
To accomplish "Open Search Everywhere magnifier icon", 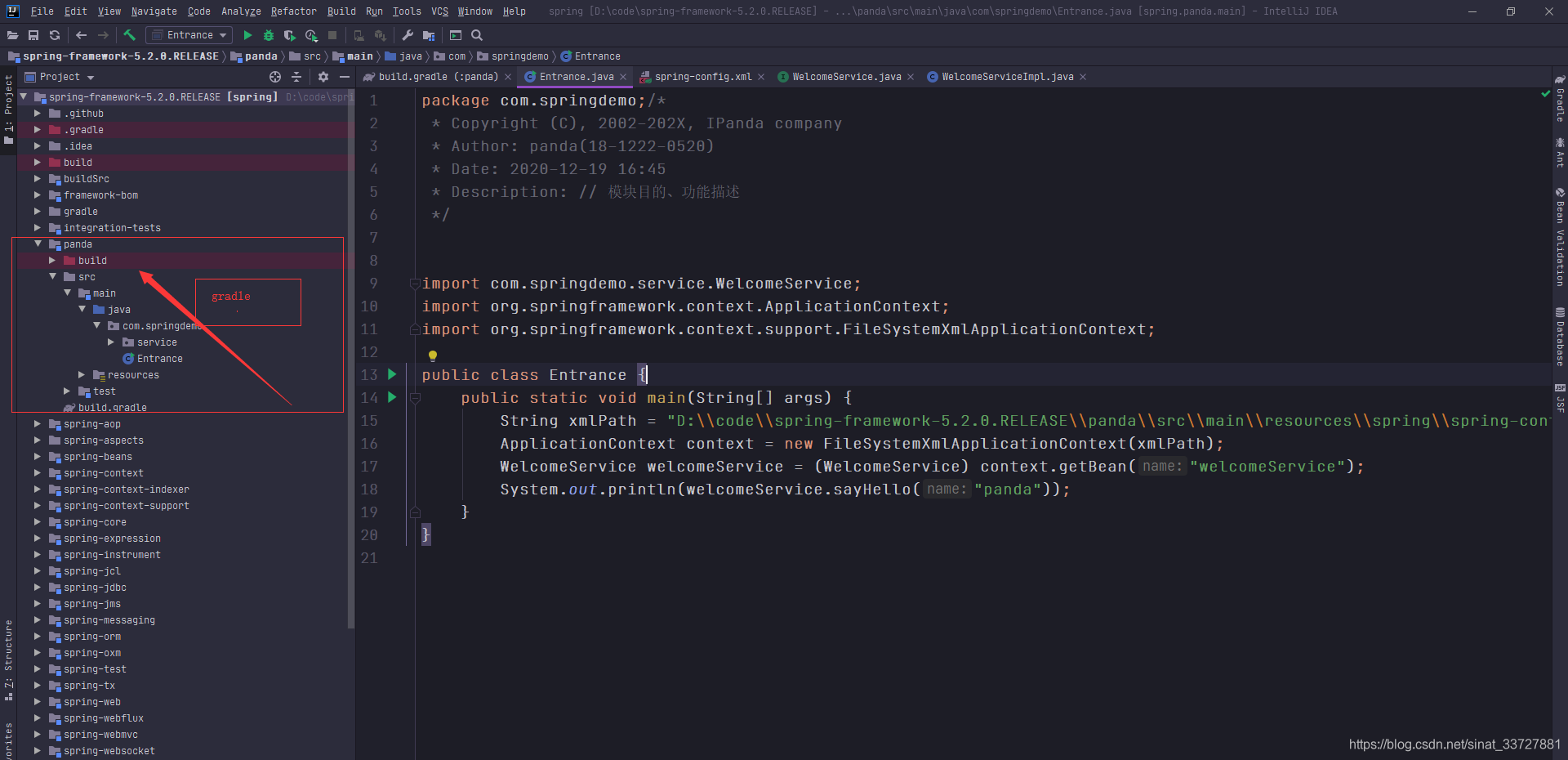I will click(477, 35).
